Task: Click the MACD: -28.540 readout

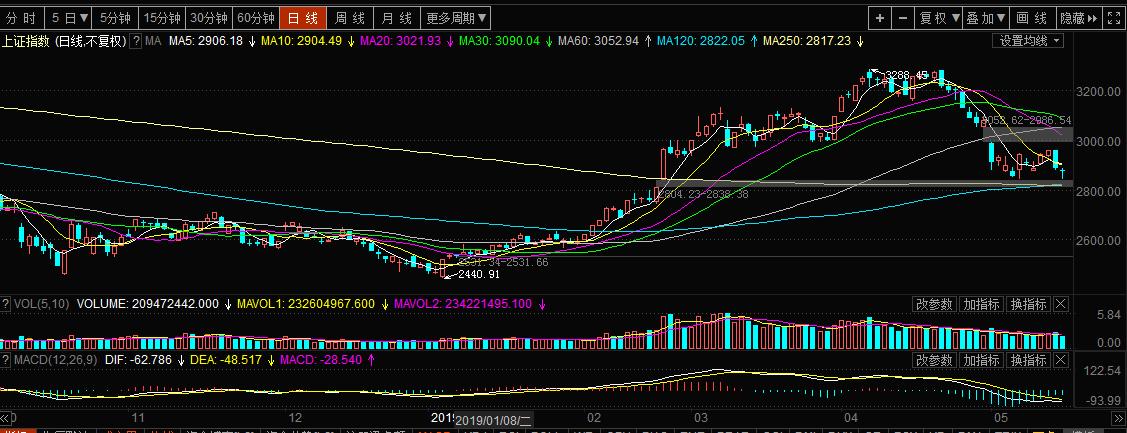Action: [321, 359]
